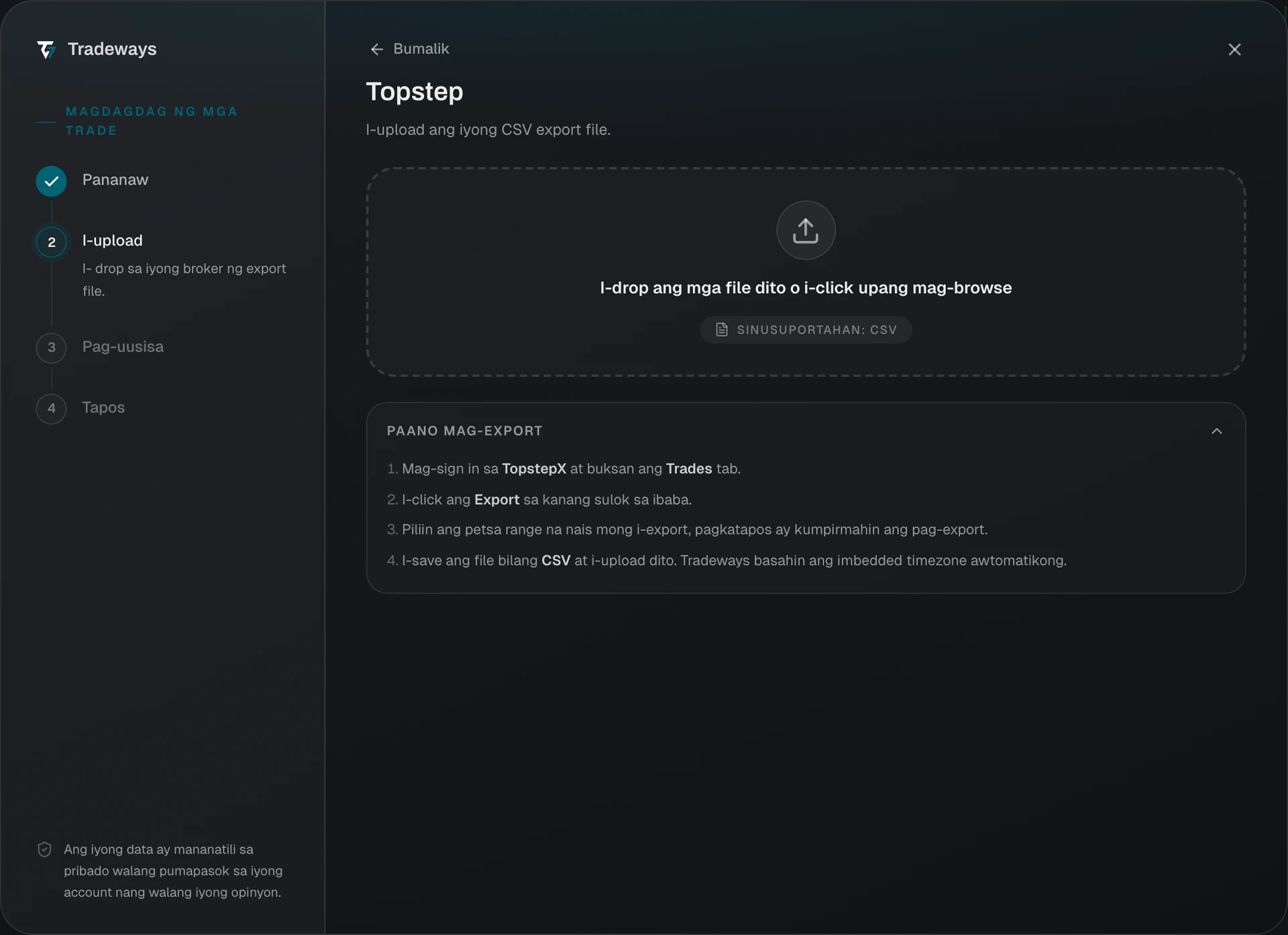Click step 2 number circle

coord(51,242)
